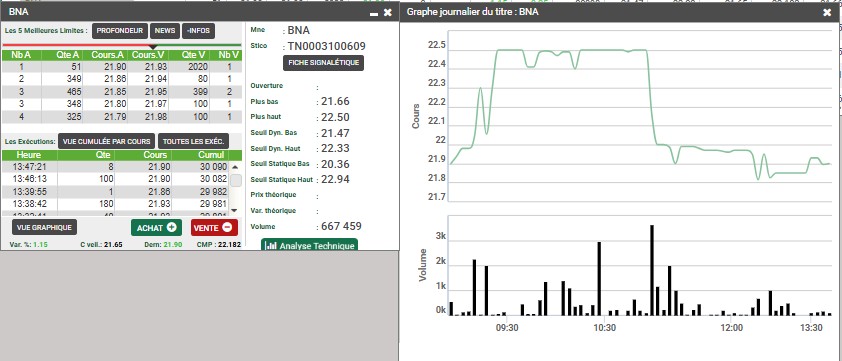Show TOUTES LES EXÉC. list
Screen dimensions: 842x361
(x=193, y=141)
